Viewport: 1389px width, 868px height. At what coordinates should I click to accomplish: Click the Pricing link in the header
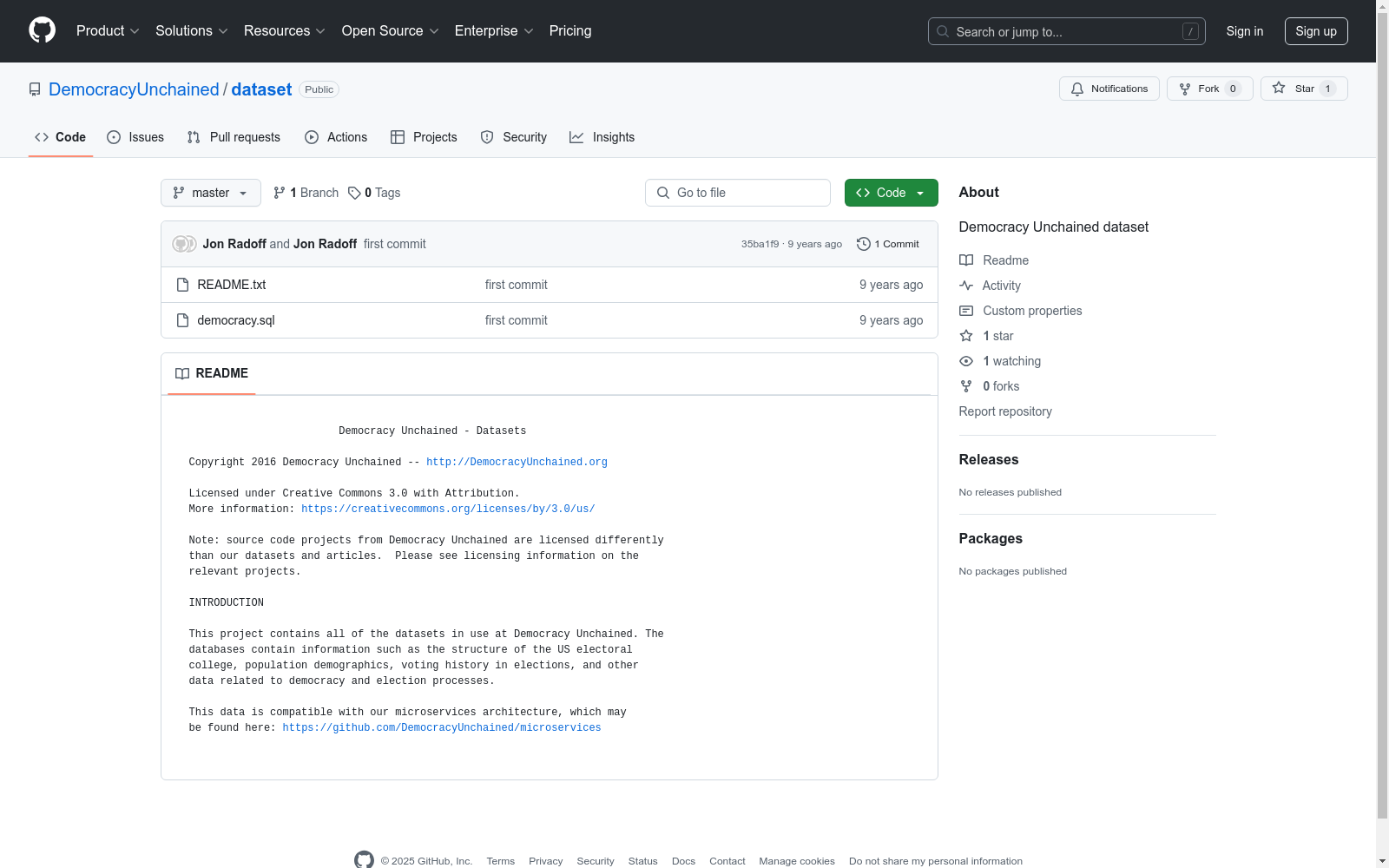[570, 31]
